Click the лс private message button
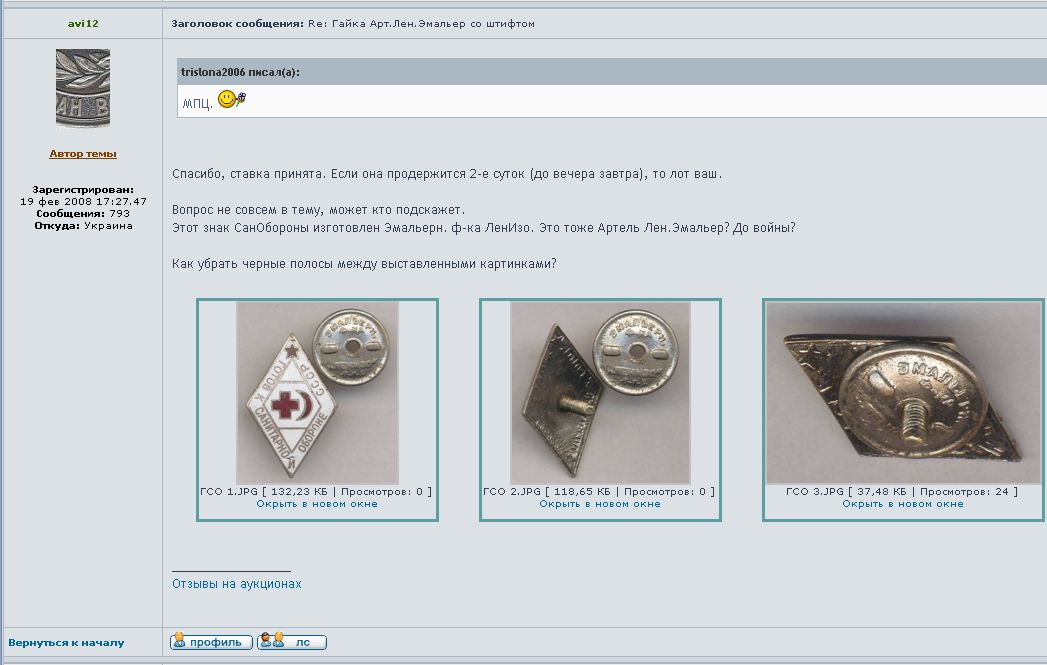The width and height of the screenshot is (1047, 665). 292,642
